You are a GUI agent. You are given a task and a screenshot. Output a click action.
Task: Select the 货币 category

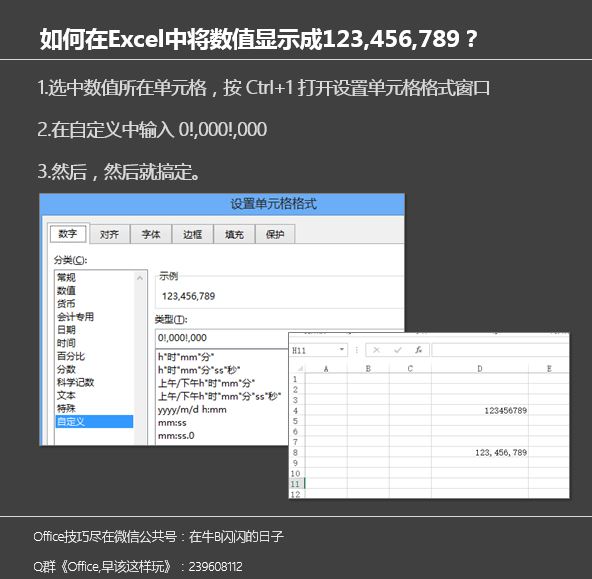tap(94, 304)
